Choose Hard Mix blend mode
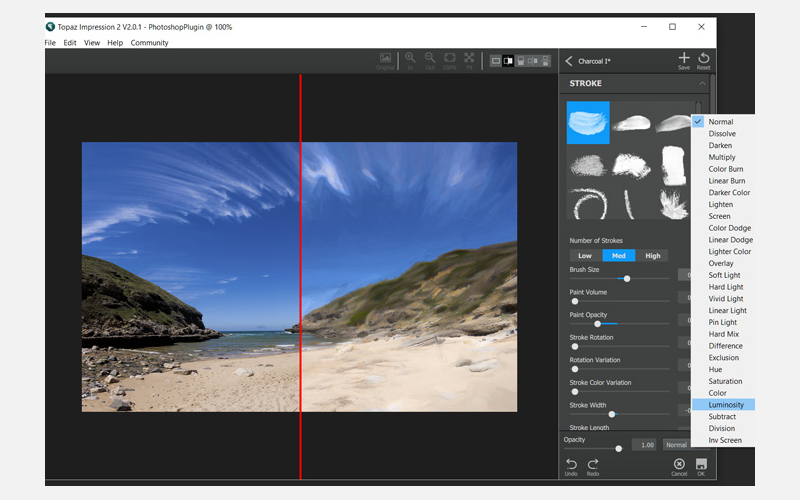800x500 pixels. 723,334
